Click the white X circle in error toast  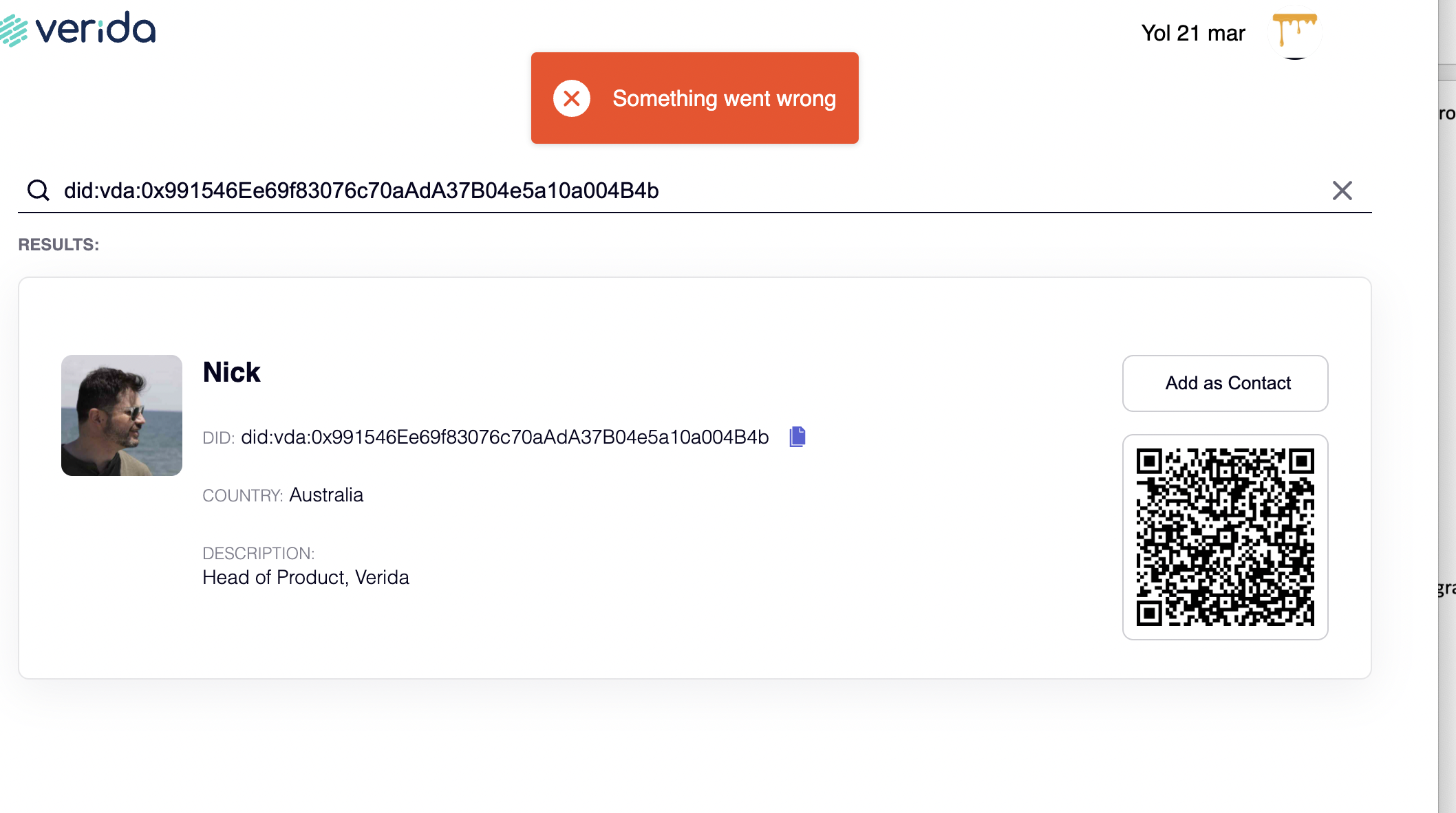pyautogui.click(x=570, y=98)
